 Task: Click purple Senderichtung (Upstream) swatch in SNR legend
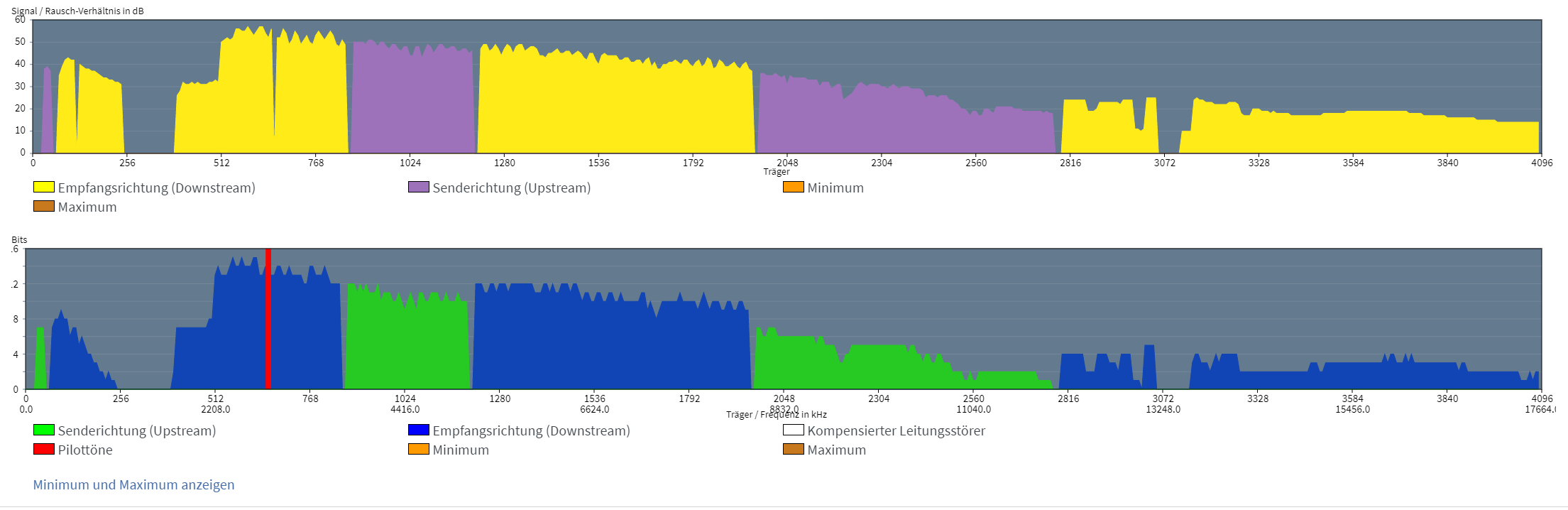(x=419, y=187)
